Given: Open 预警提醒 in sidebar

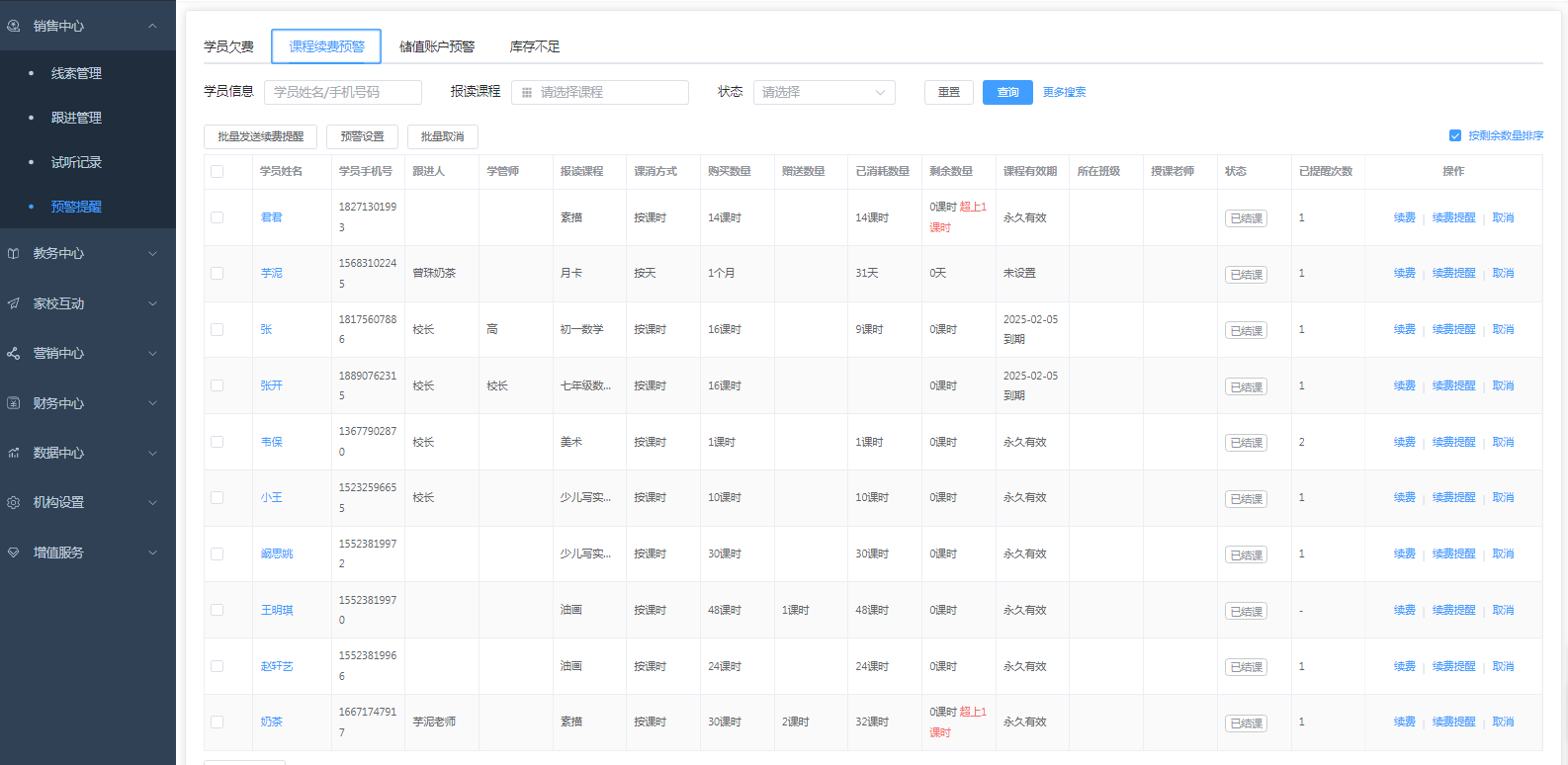Looking at the screenshot, I should 77,207.
